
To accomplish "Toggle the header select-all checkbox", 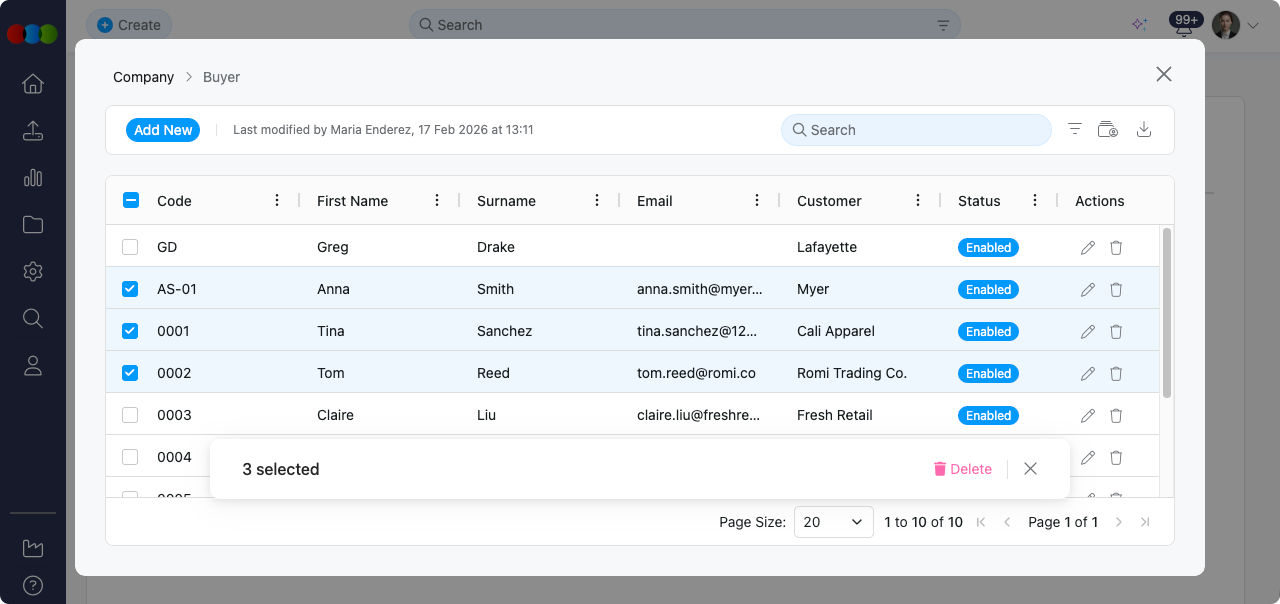I will pyautogui.click(x=130, y=200).
